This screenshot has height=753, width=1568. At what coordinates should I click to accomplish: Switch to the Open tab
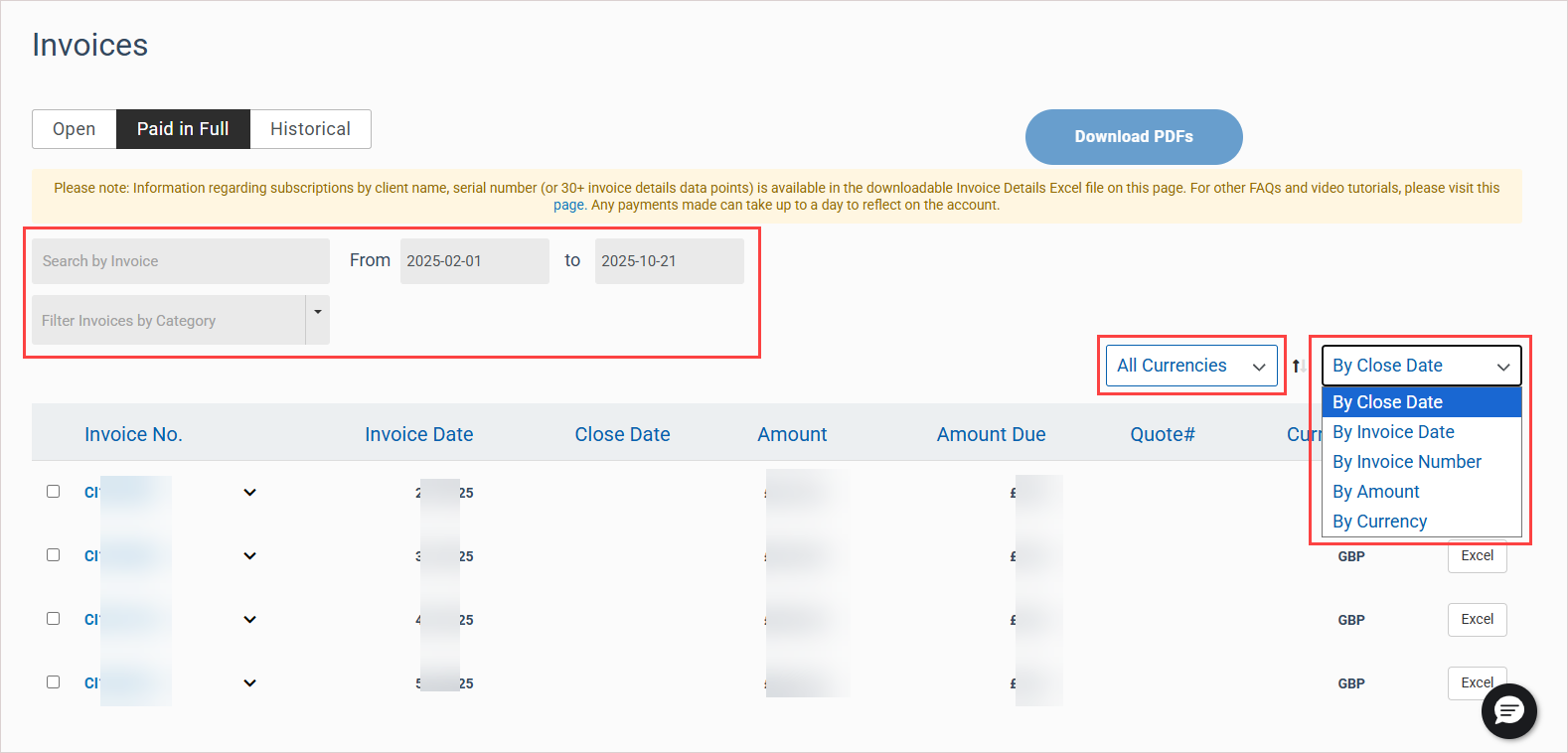click(75, 129)
